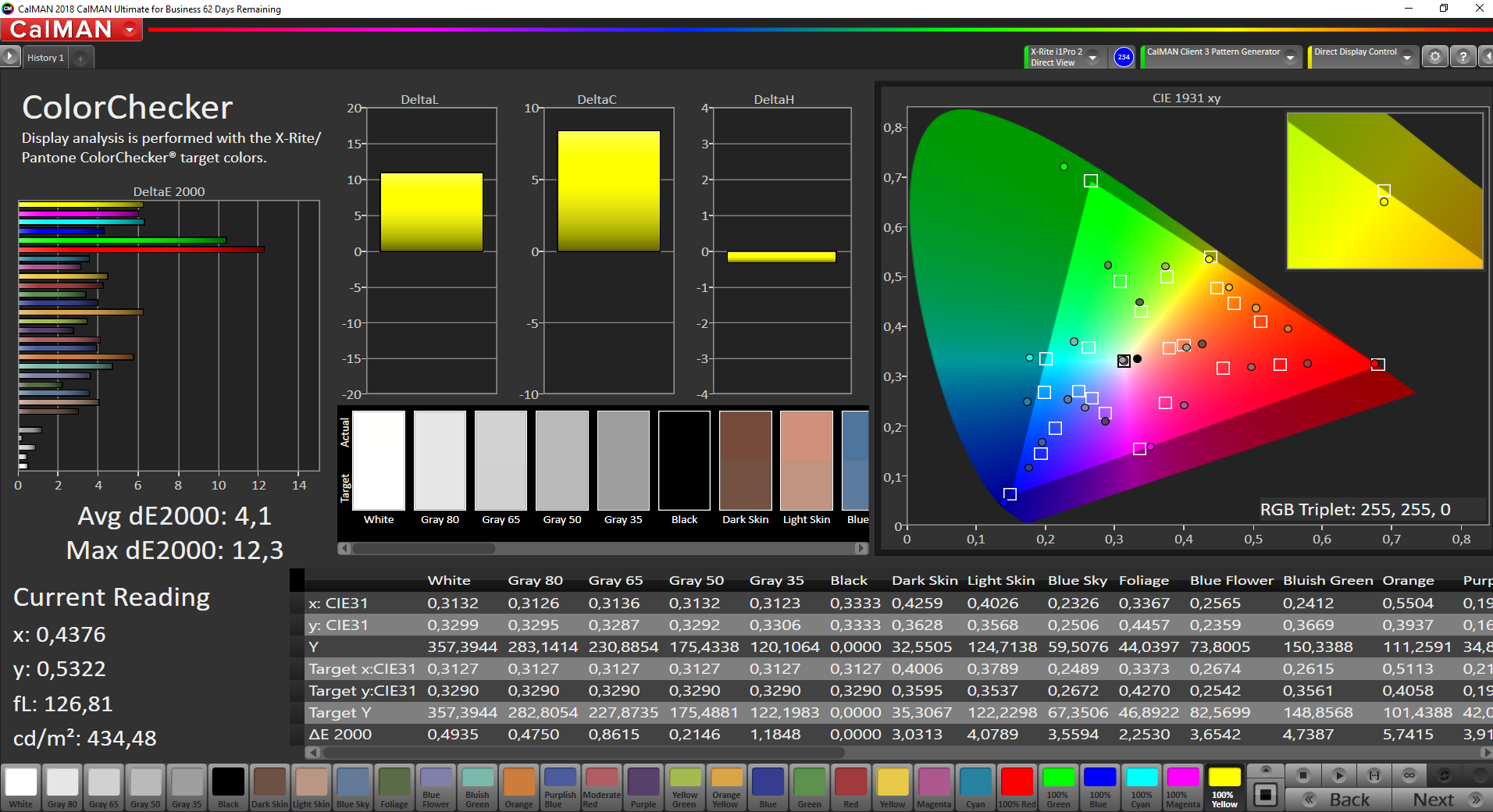The image size is (1493, 812).
Task: Expand CalMAN Client 3 Pattern Generator dropdown
Action: (x=1291, y=58)
